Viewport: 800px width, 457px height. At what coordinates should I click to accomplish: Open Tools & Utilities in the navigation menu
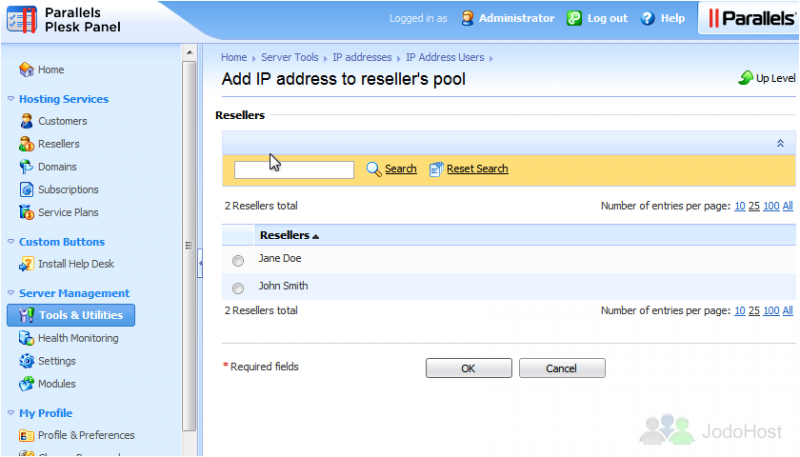71,315
